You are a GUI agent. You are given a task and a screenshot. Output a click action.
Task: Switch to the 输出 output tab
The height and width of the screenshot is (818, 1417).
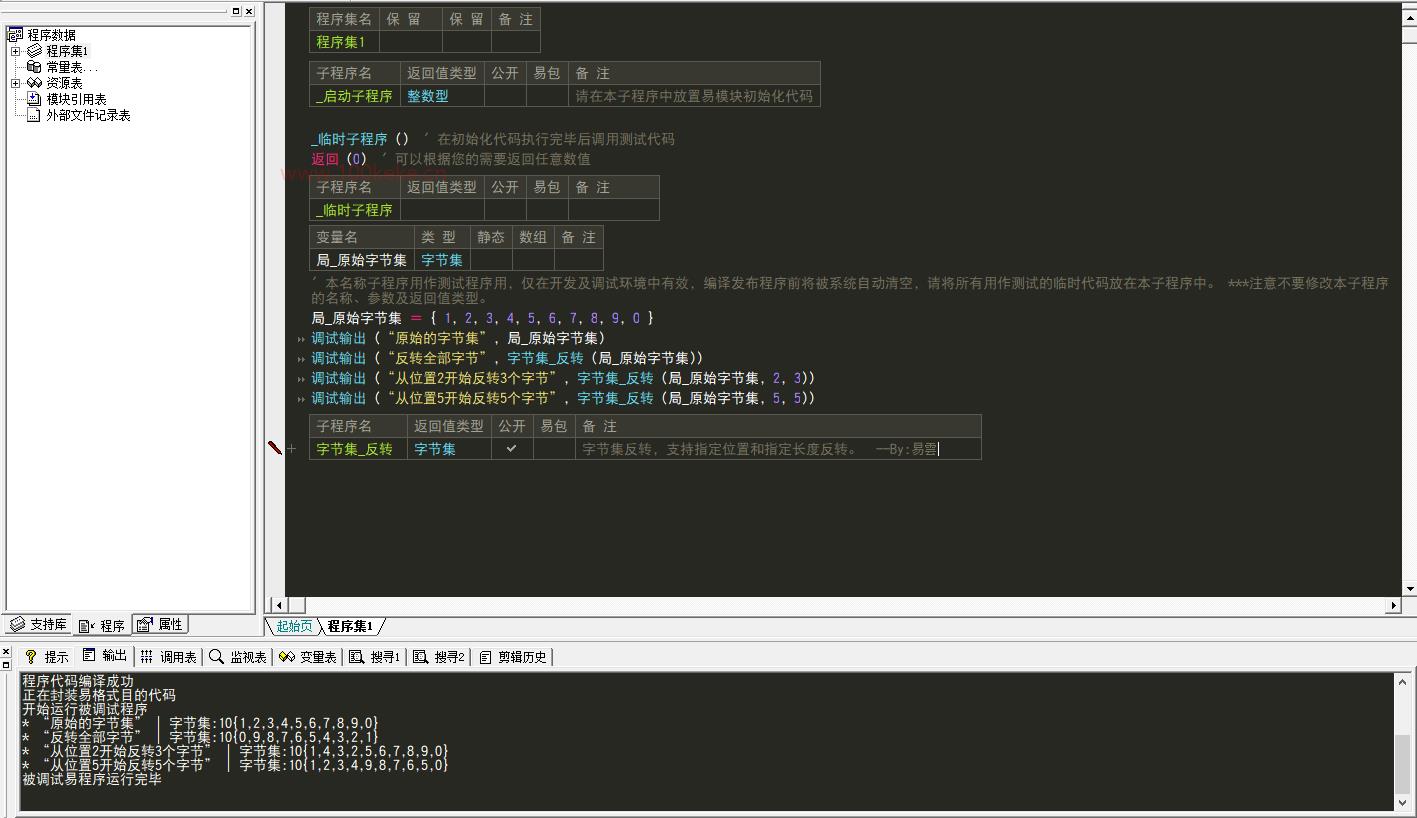(x=105, y=656)
